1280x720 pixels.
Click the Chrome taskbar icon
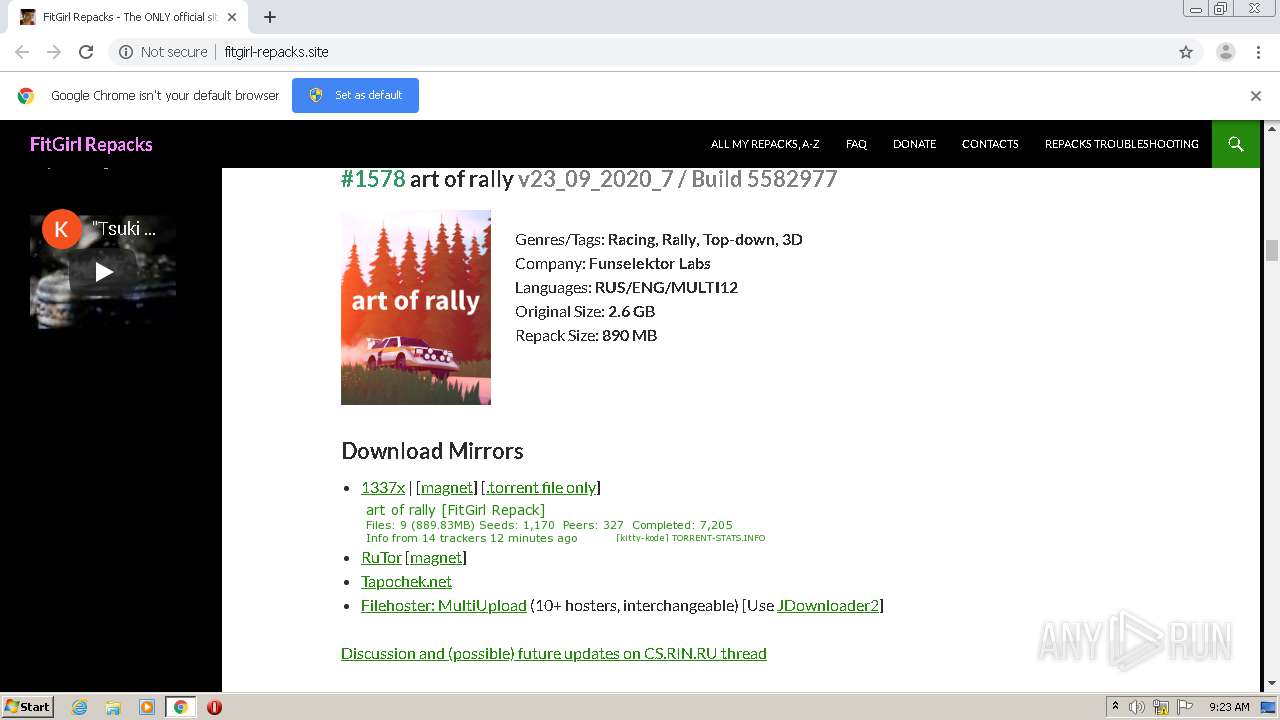tap(180, 707)
